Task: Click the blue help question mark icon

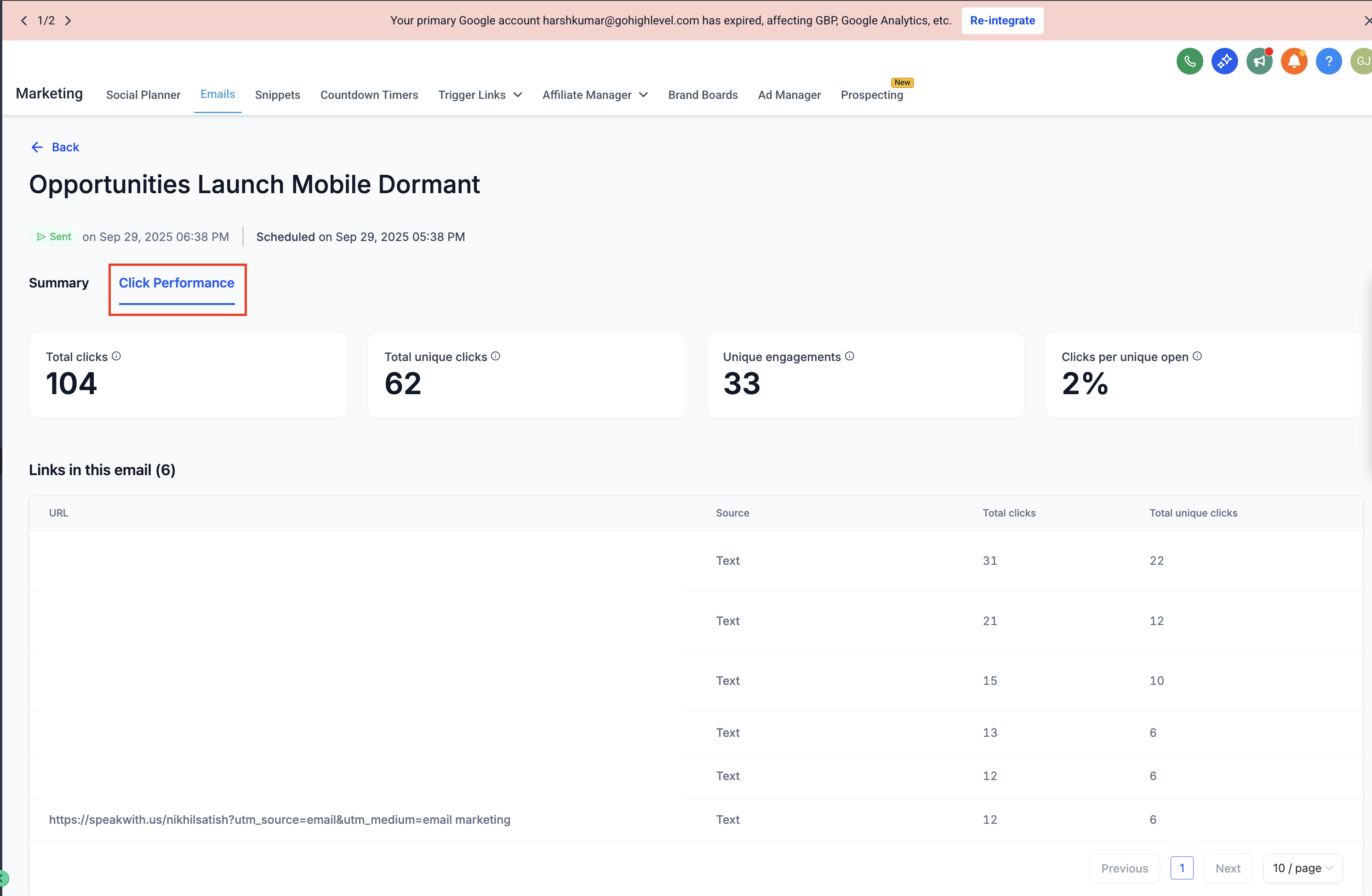Action: click(1328, 61)
